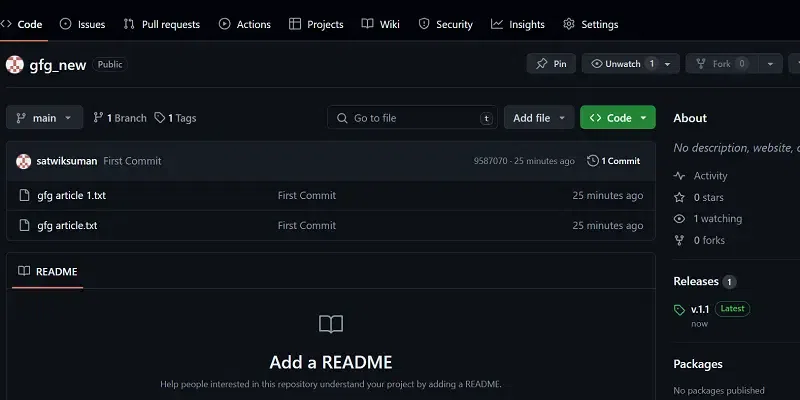Open First Commit link in gfg article.txt row
800x400 pixels.
tap(307, 226)
